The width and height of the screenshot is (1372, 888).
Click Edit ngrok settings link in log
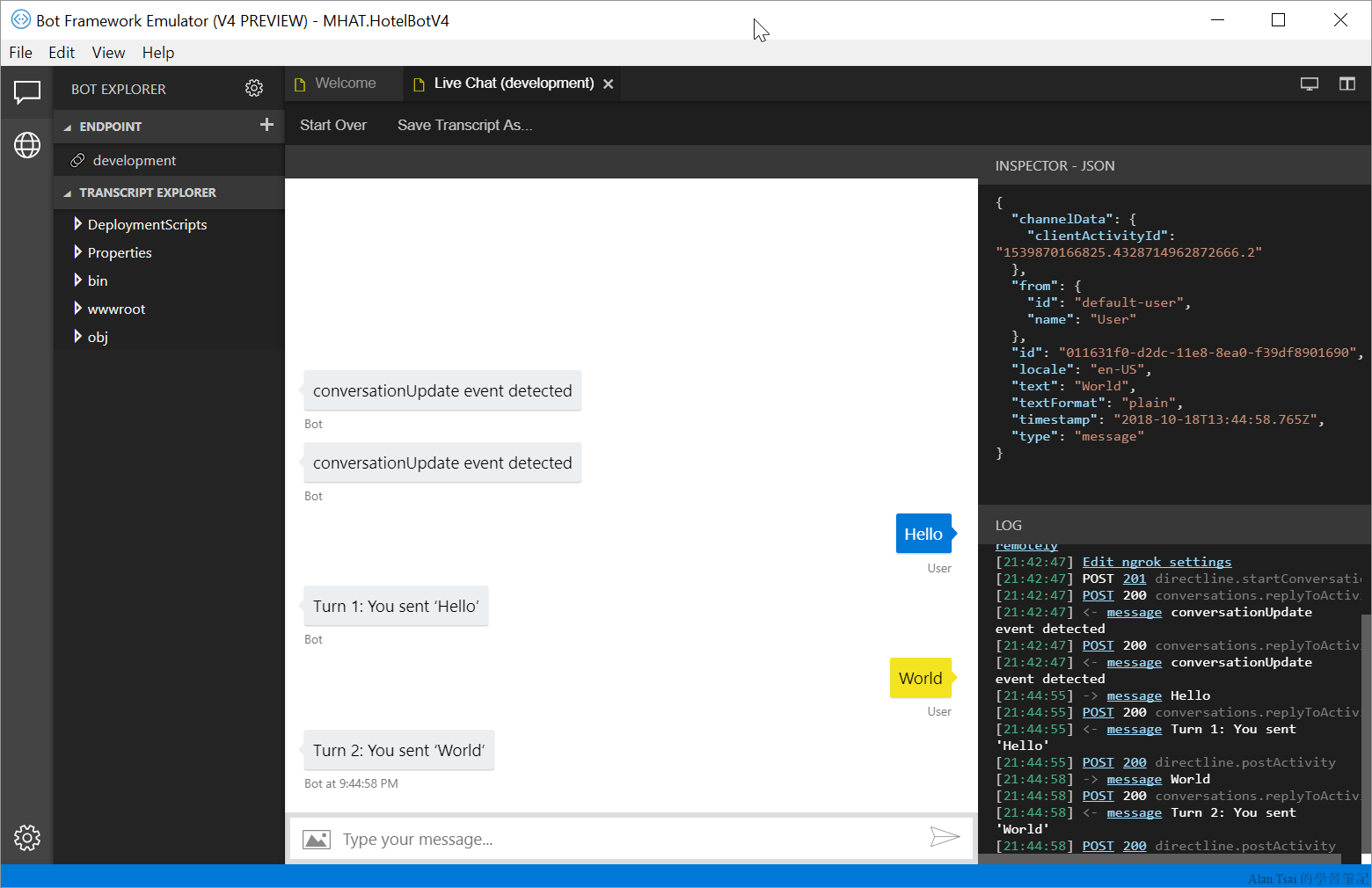[1157, 562]
